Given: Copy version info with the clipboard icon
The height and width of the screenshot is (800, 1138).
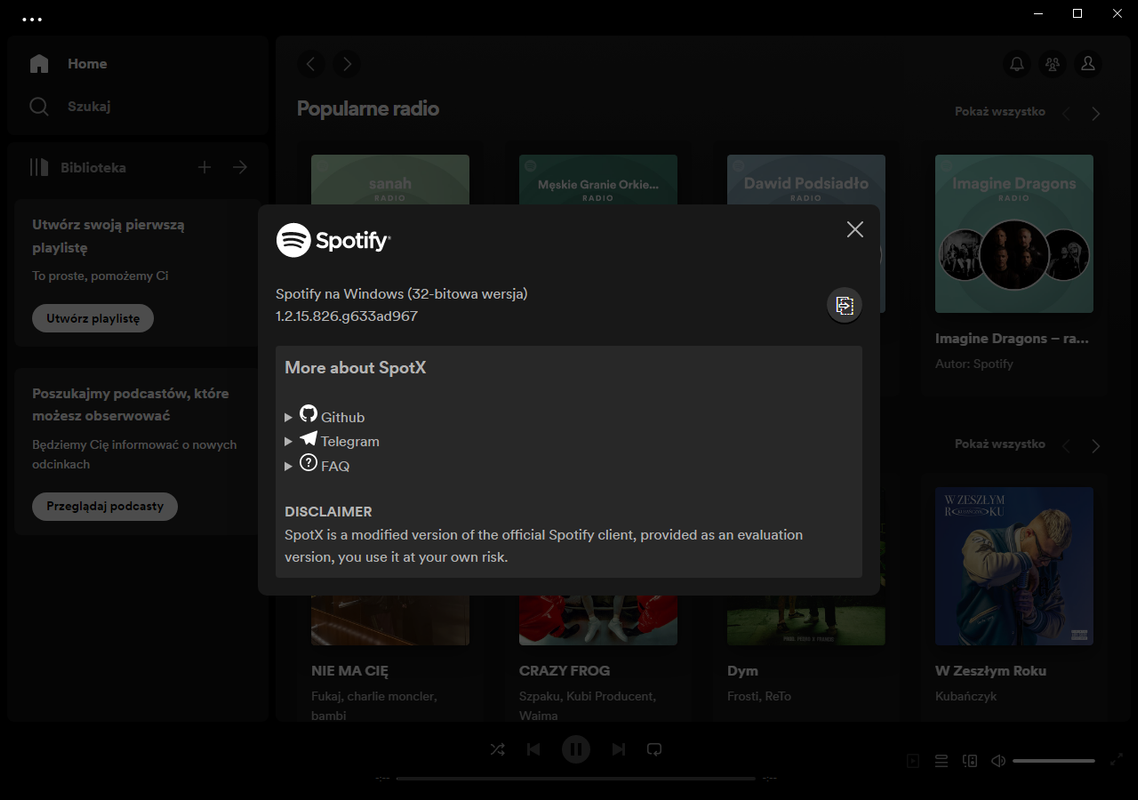Looking at the screenshot, I should 844,305.
